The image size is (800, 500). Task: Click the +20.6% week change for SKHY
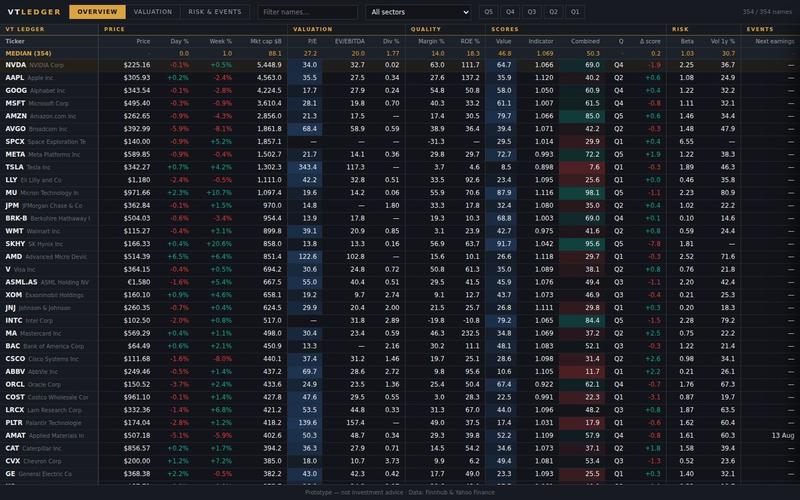click(x=218, y=244)
